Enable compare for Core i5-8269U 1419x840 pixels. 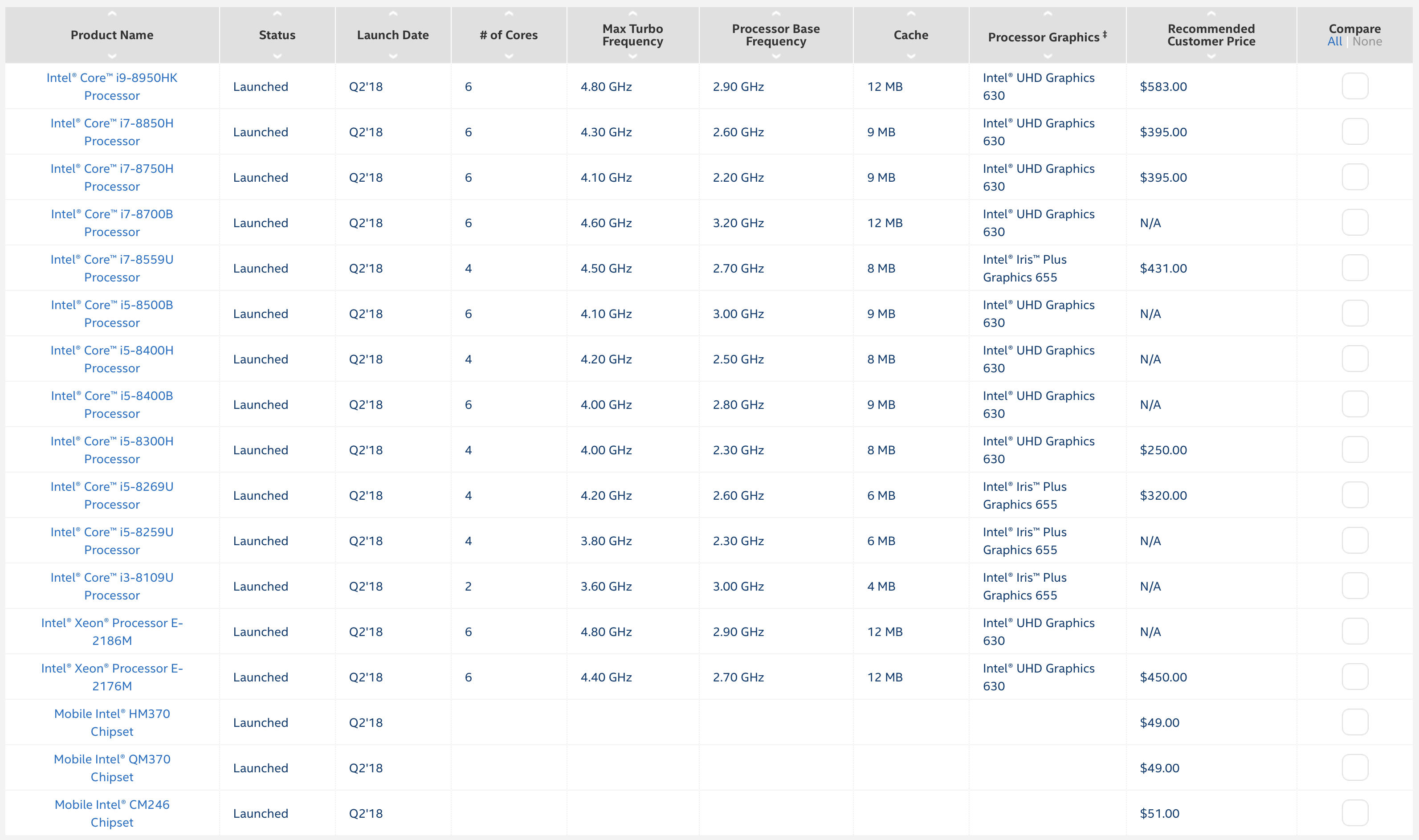[x=1355, y=495]
